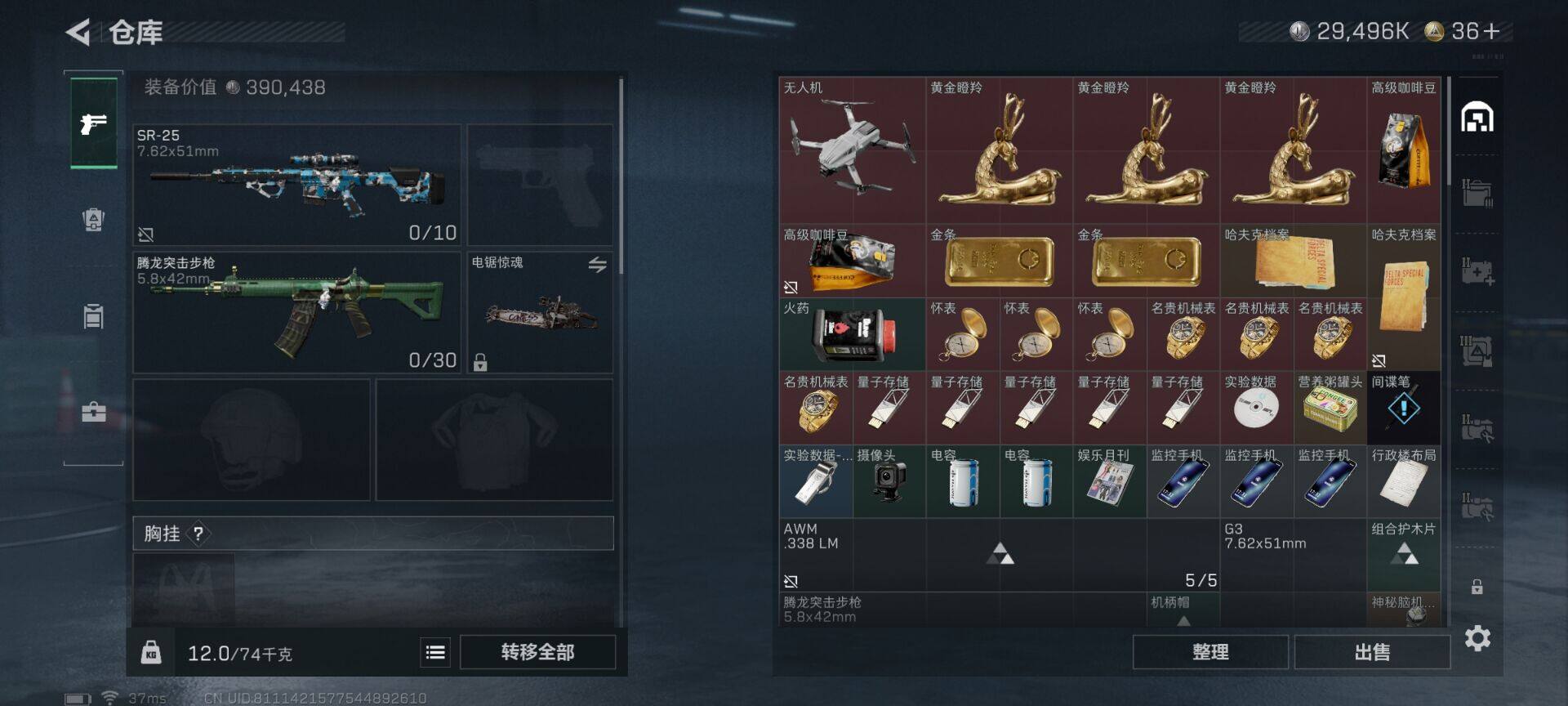
Task: Select the main warehouse icon on right sidebar
Action: coord(1477,117)
